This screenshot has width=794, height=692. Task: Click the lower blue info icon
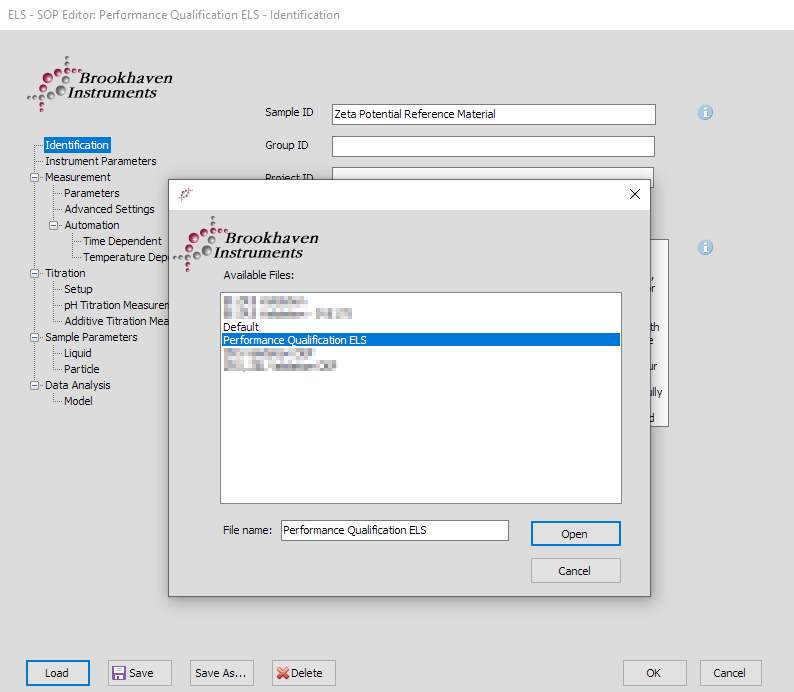[x=705, y=247]
